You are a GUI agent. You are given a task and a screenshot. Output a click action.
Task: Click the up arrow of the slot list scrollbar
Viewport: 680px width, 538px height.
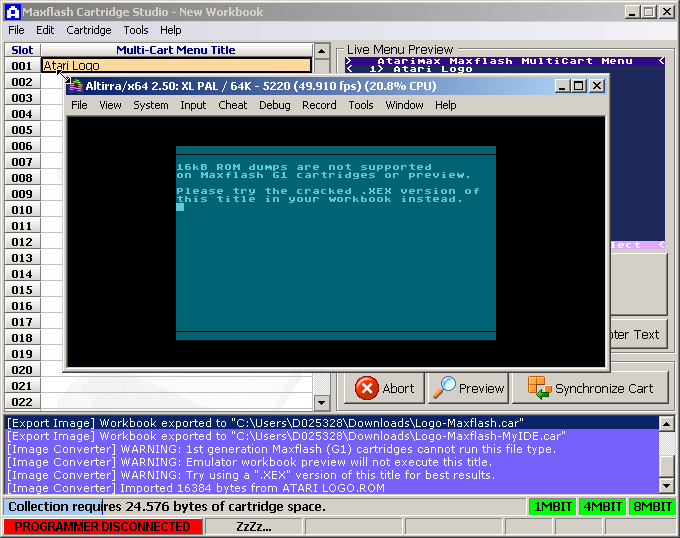pos(321,51)
